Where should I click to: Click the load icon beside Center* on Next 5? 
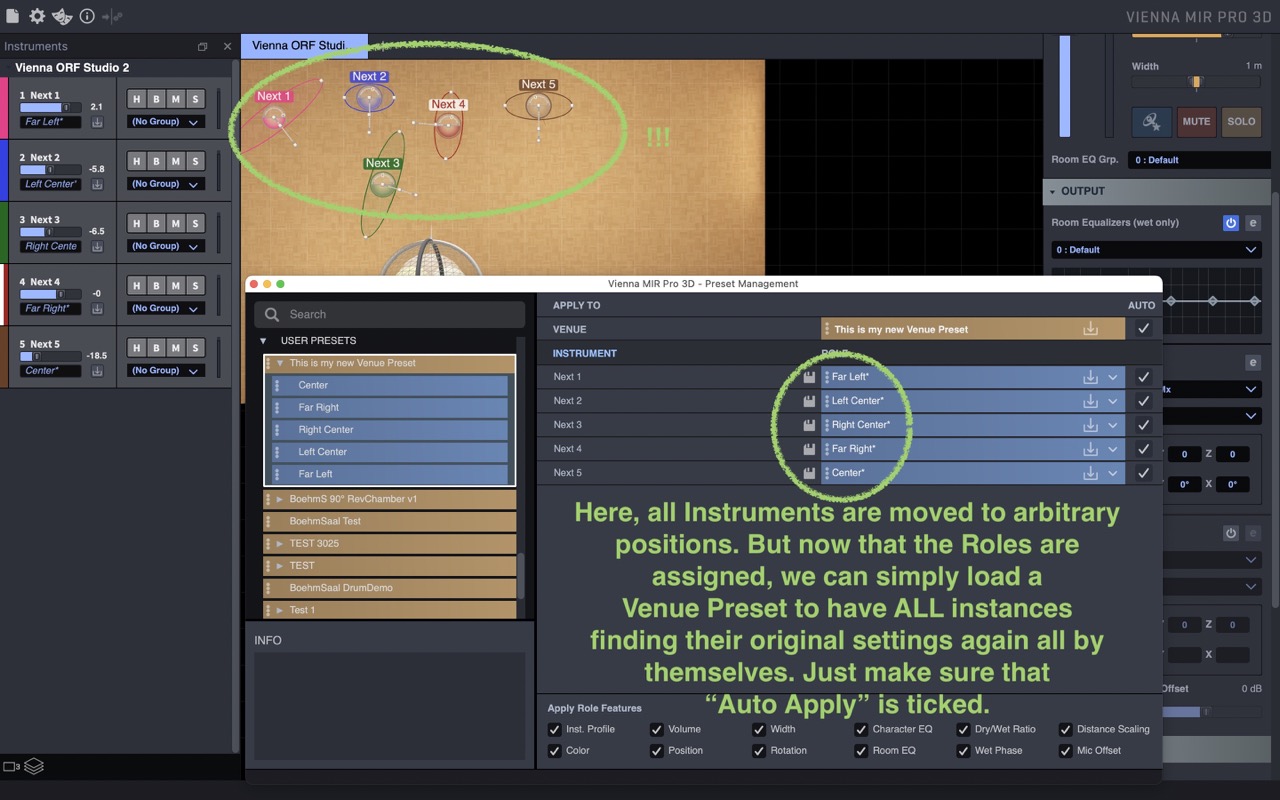point(97,370)
